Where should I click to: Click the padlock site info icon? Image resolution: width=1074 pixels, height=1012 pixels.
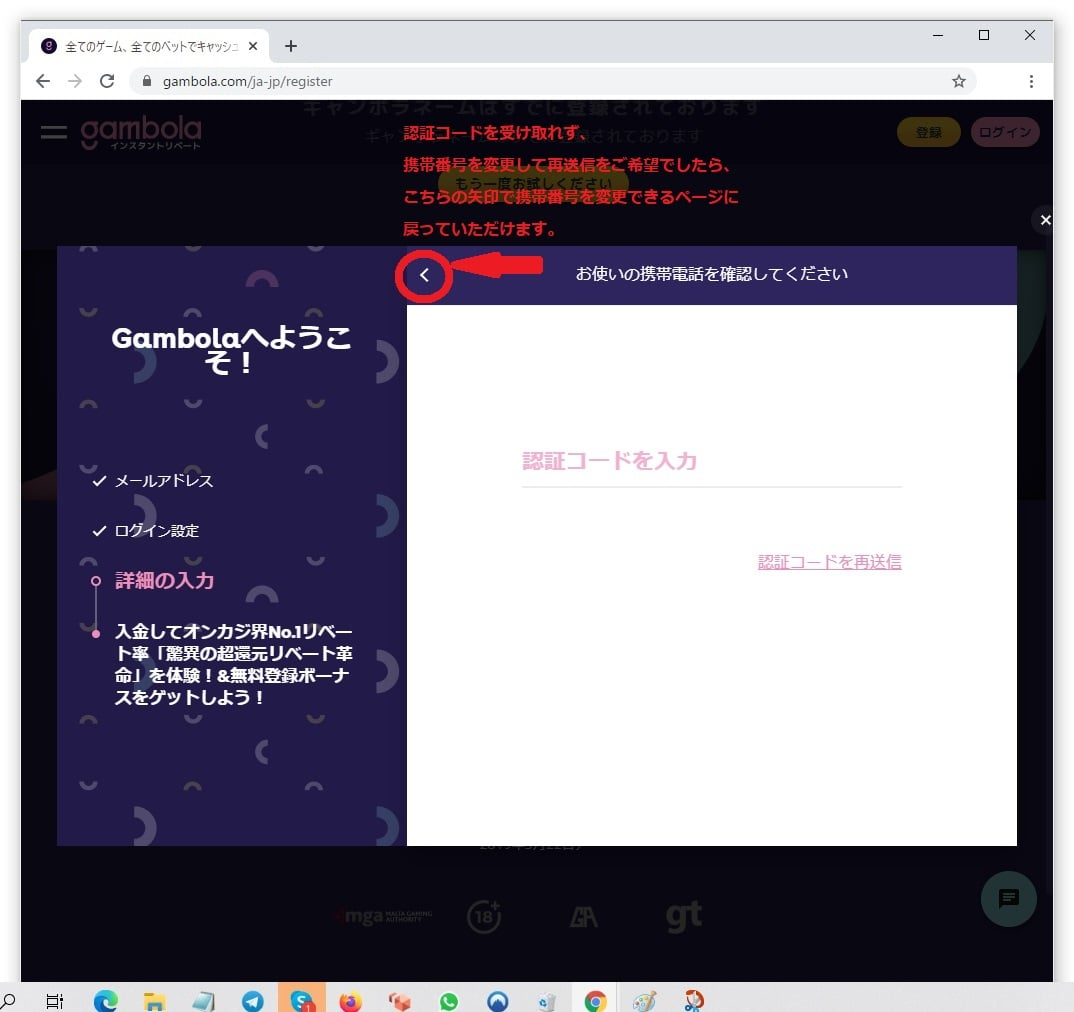tap(147, 81)
